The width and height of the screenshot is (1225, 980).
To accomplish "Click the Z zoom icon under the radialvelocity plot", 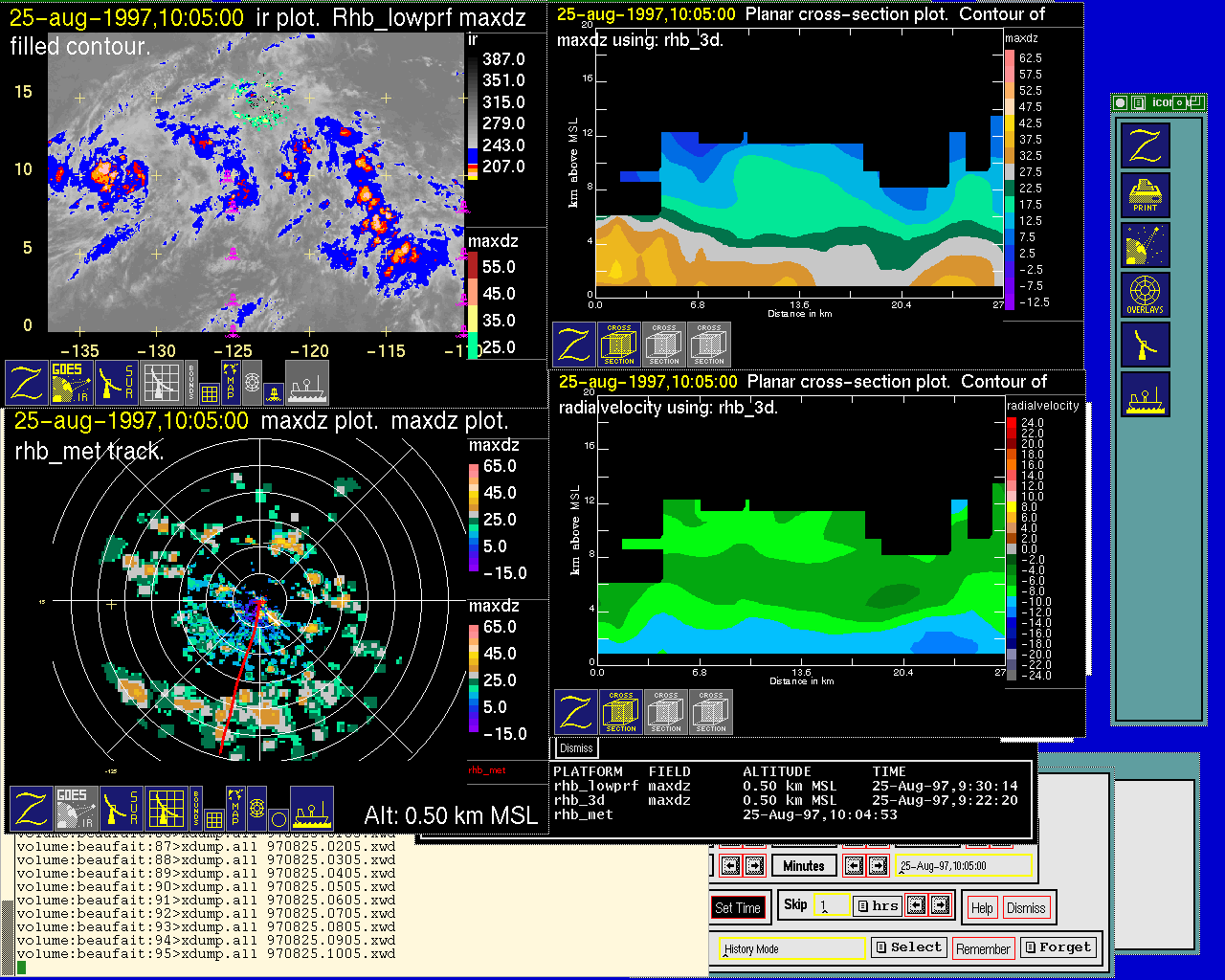I will 577,713.
